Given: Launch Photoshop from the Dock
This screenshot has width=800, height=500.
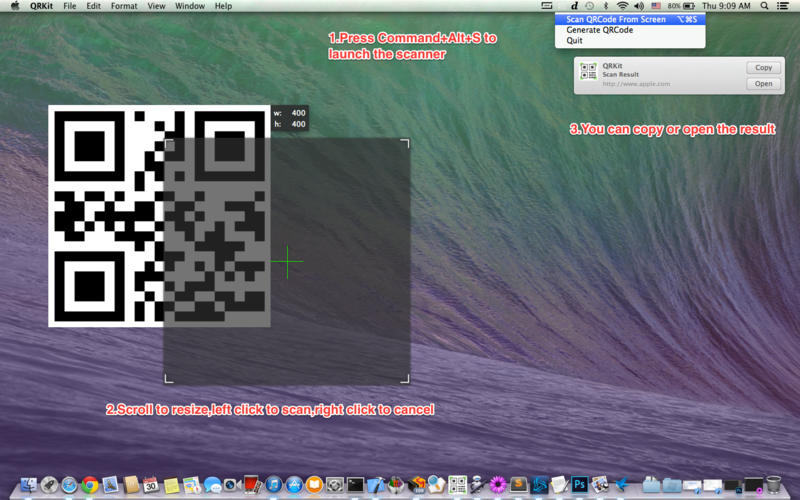Looking at the screenshot, I should click(x=578, y=485).
